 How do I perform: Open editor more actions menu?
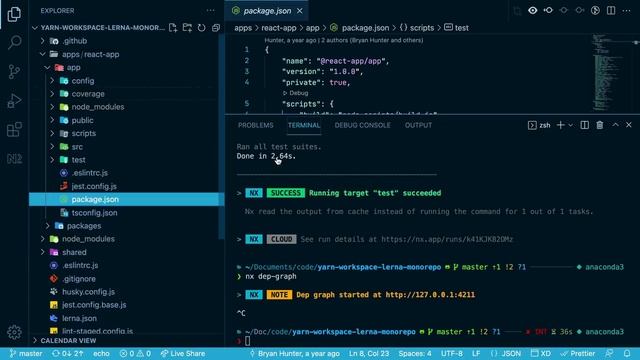[x=627, y=11]
